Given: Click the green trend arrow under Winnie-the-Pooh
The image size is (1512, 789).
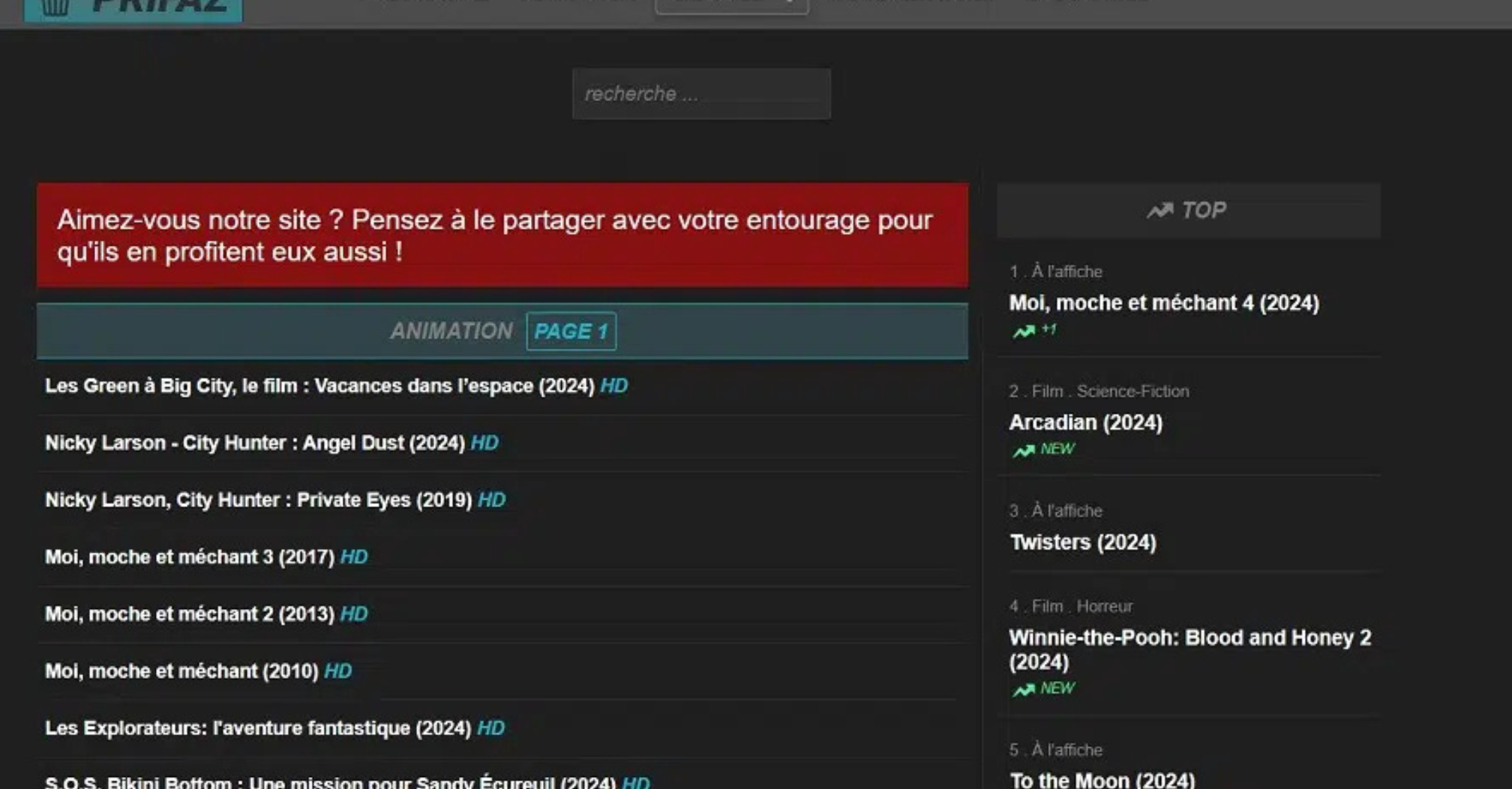Looking at the screenshot, I should point(1024,689).
